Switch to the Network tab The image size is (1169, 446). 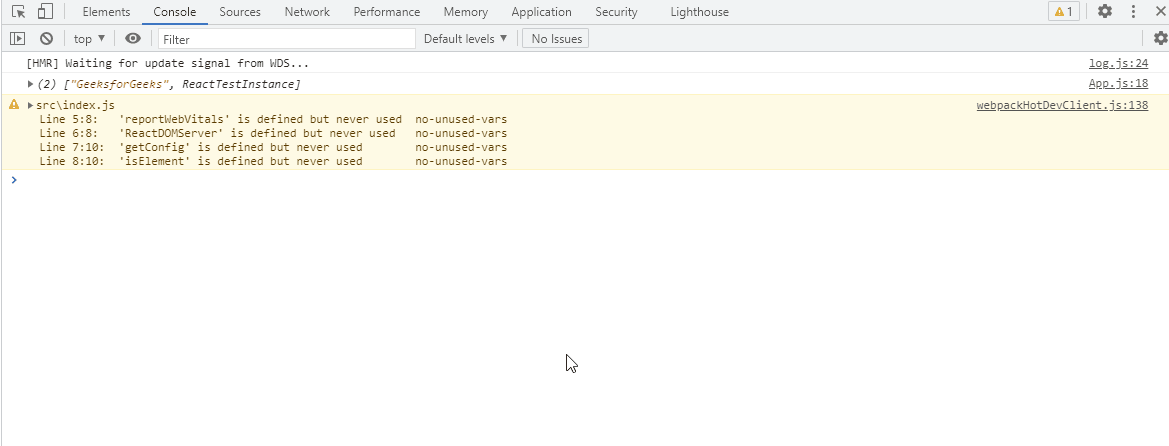[x=307, y=12]
